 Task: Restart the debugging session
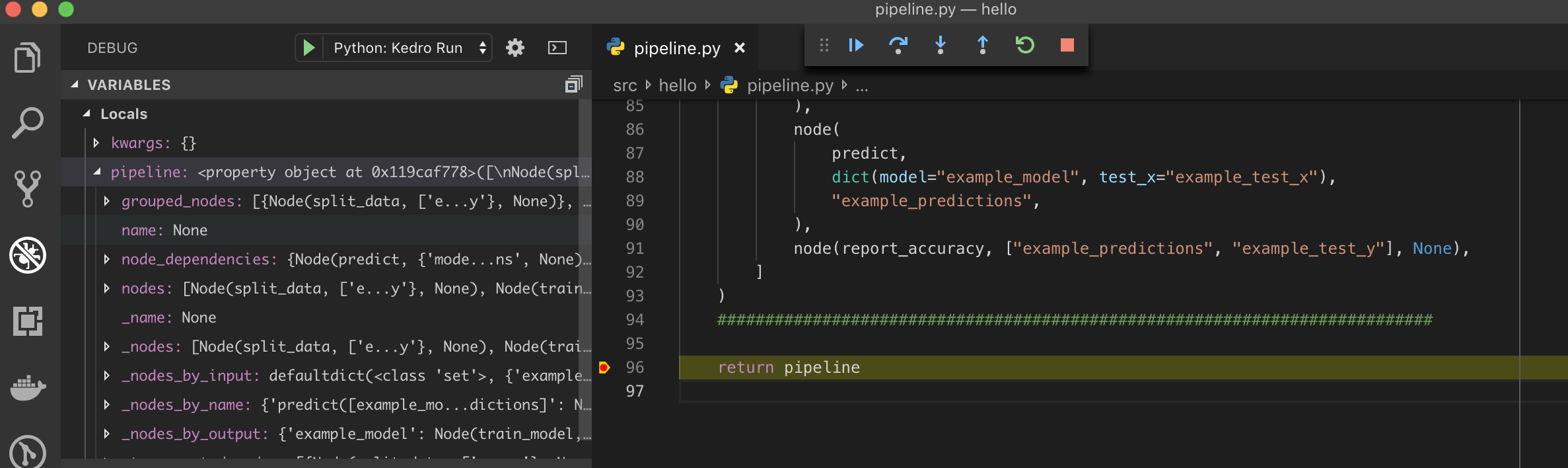tap(1025, 45)
